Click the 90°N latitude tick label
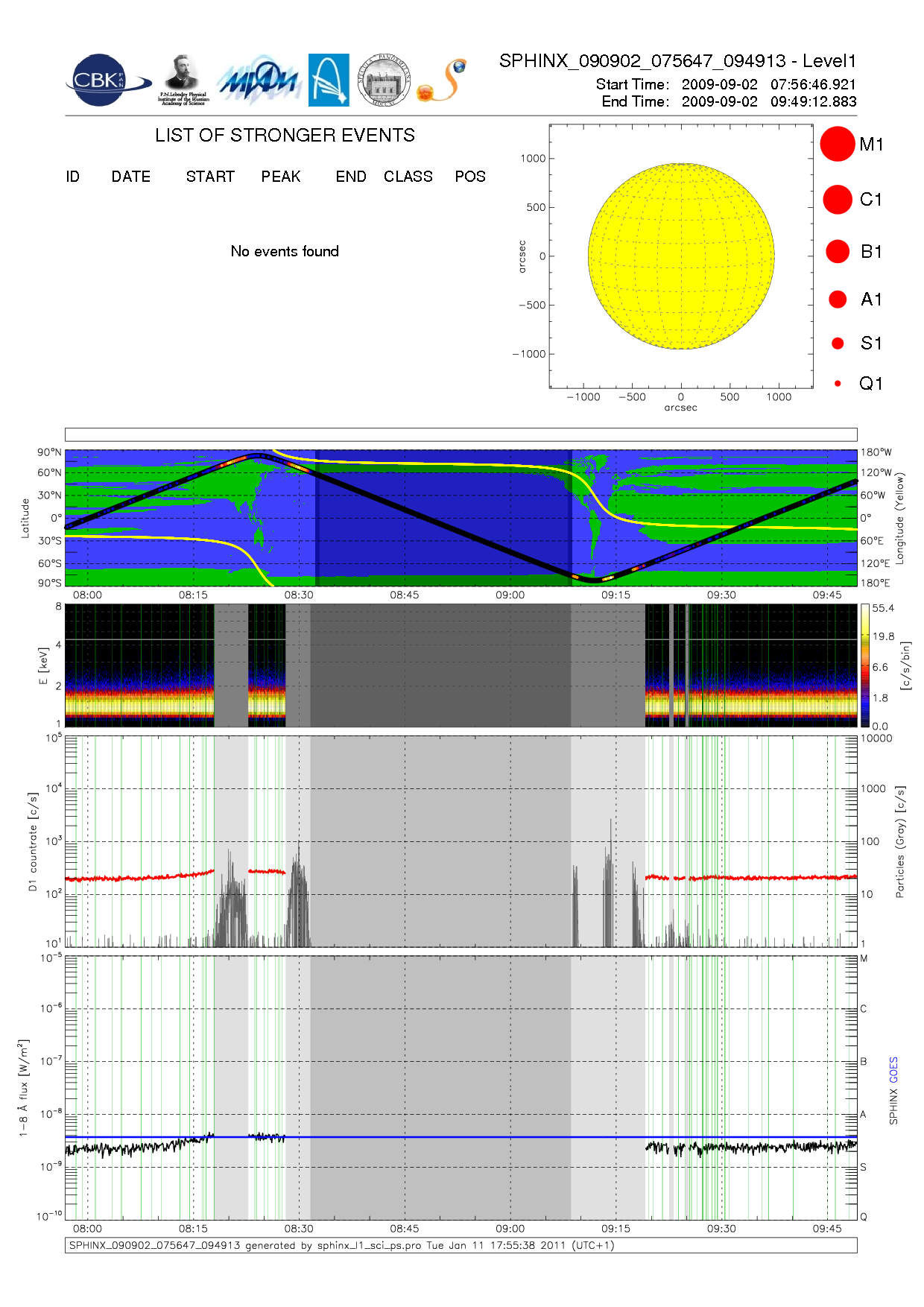The height and width of the screenshot is (1307, 924). [49, 452]
